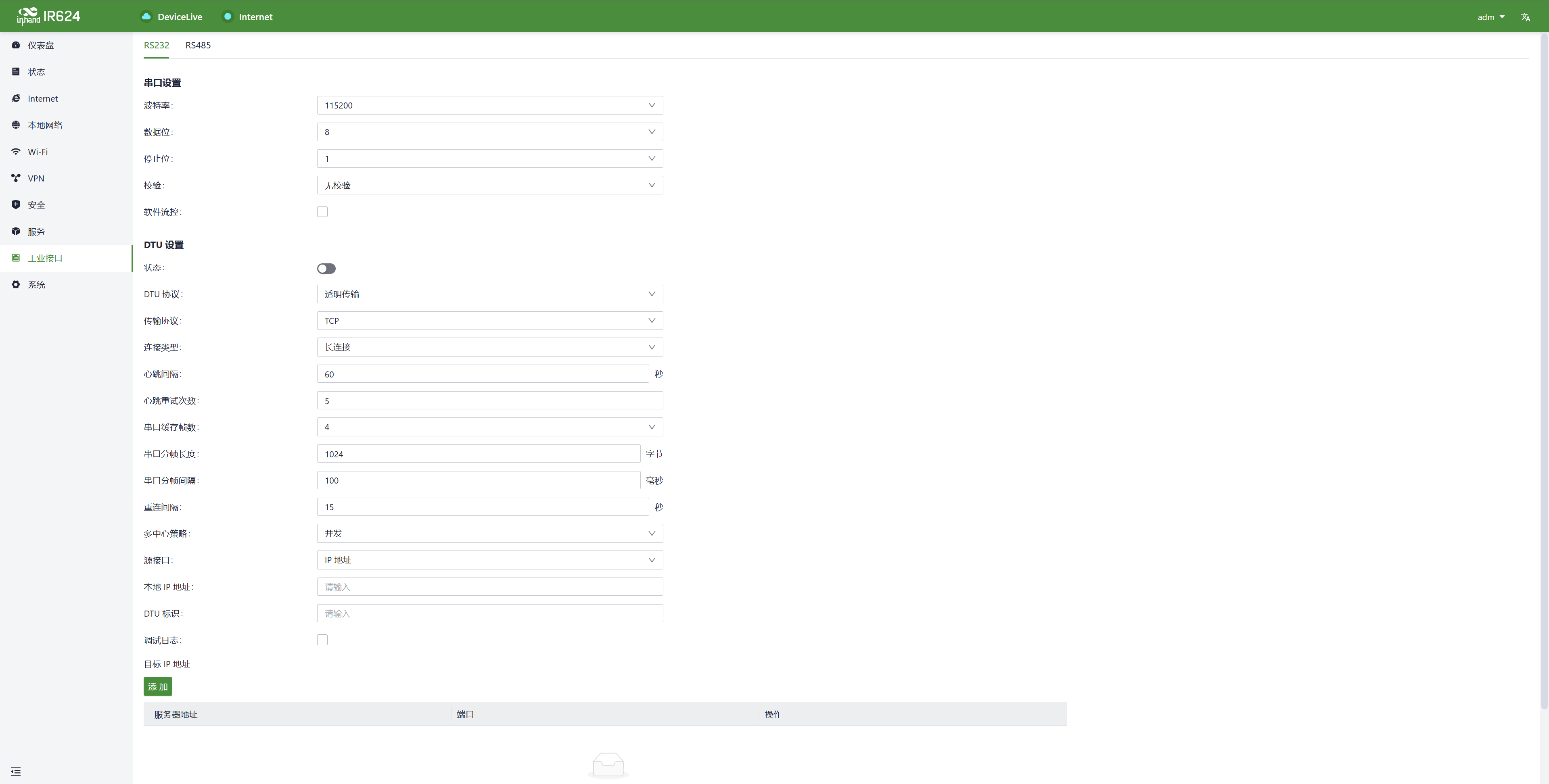Open the 源接口 IP 地址 dropdown
1549x784 pixels.
click(x=489, y=560)
